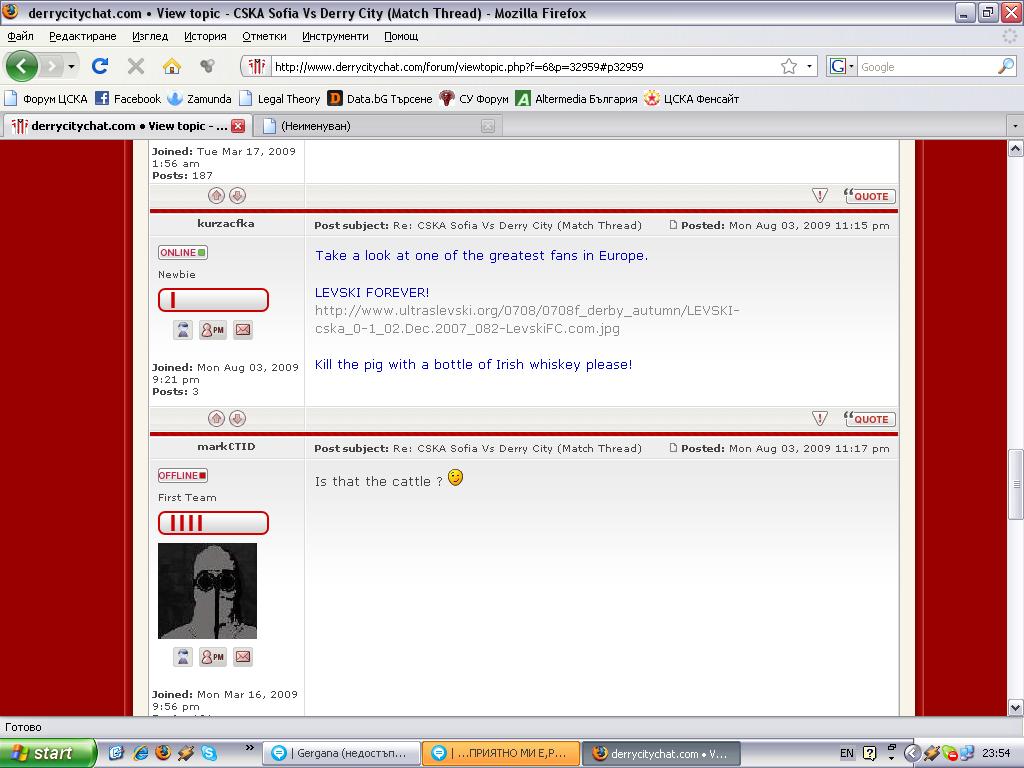This screenshot has height=768, width=1024.
Task: Click the page vertical scrollbar thumb
Action: click(x=1015, y=484)
